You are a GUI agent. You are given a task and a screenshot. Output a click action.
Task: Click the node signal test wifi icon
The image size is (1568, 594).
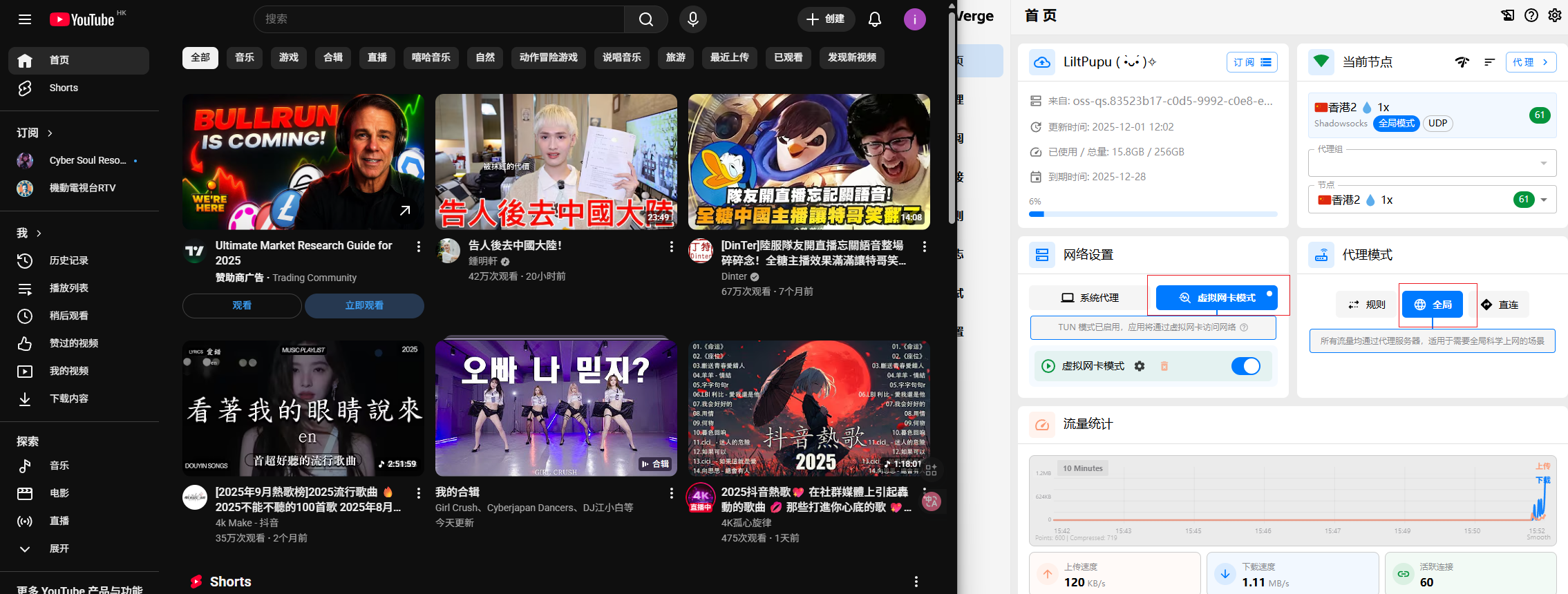point(1462,62)
